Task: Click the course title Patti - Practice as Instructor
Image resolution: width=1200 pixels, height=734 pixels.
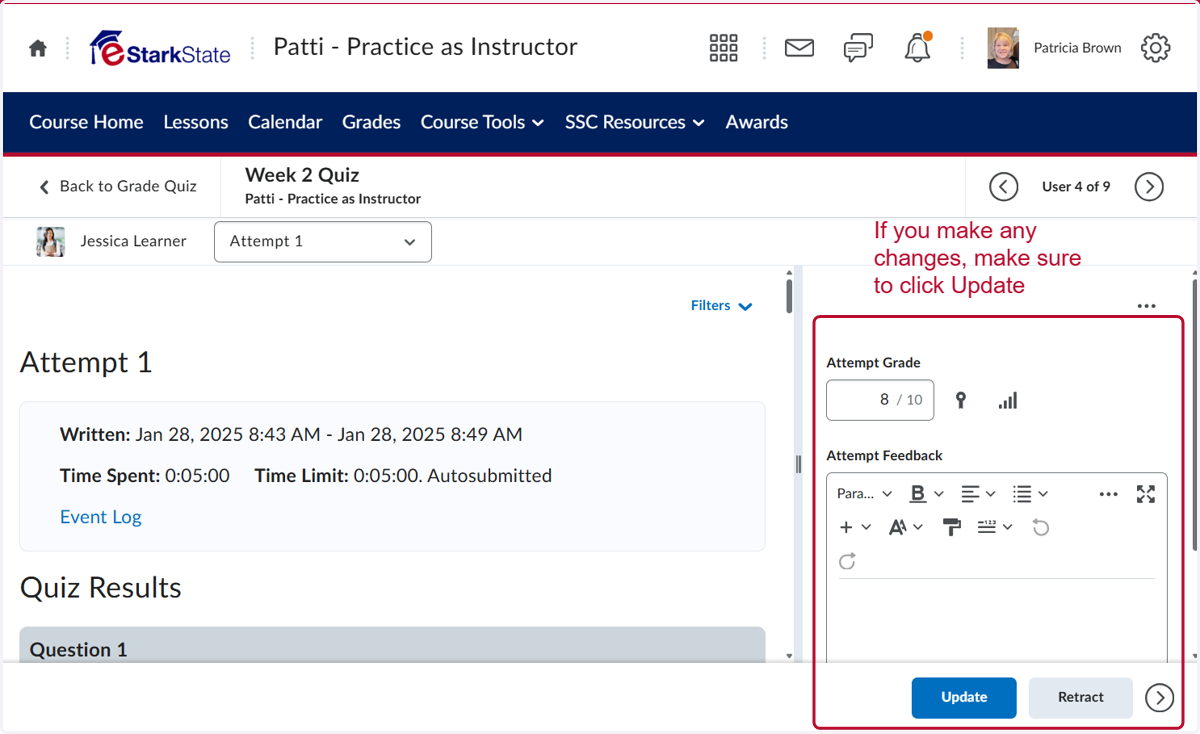Action: point(426,47)
